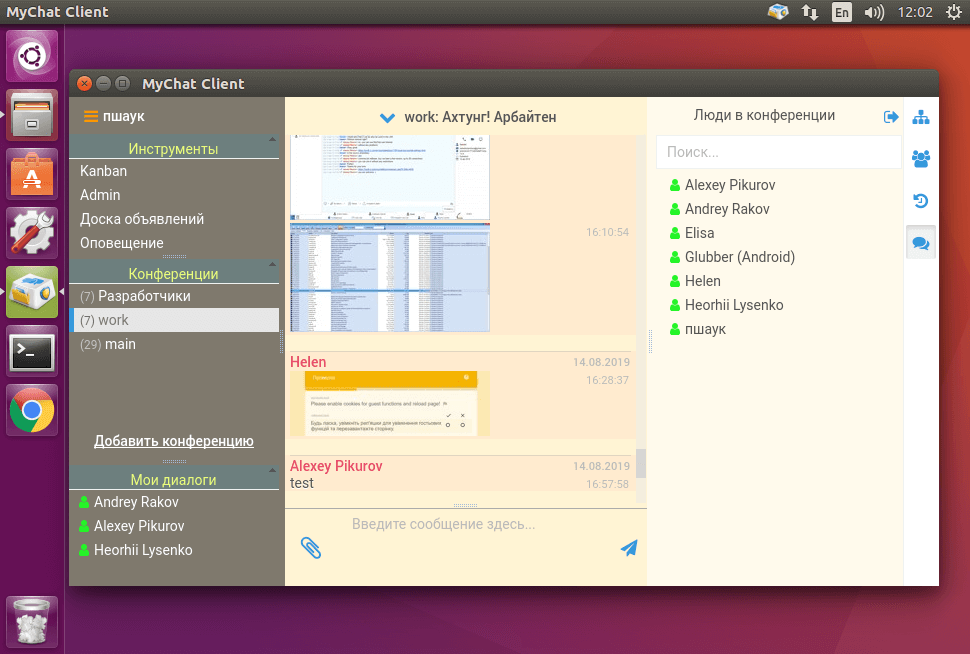Click the online status dot beside Helen
Viewport: 970px width, 654px height.
(673, 281)
